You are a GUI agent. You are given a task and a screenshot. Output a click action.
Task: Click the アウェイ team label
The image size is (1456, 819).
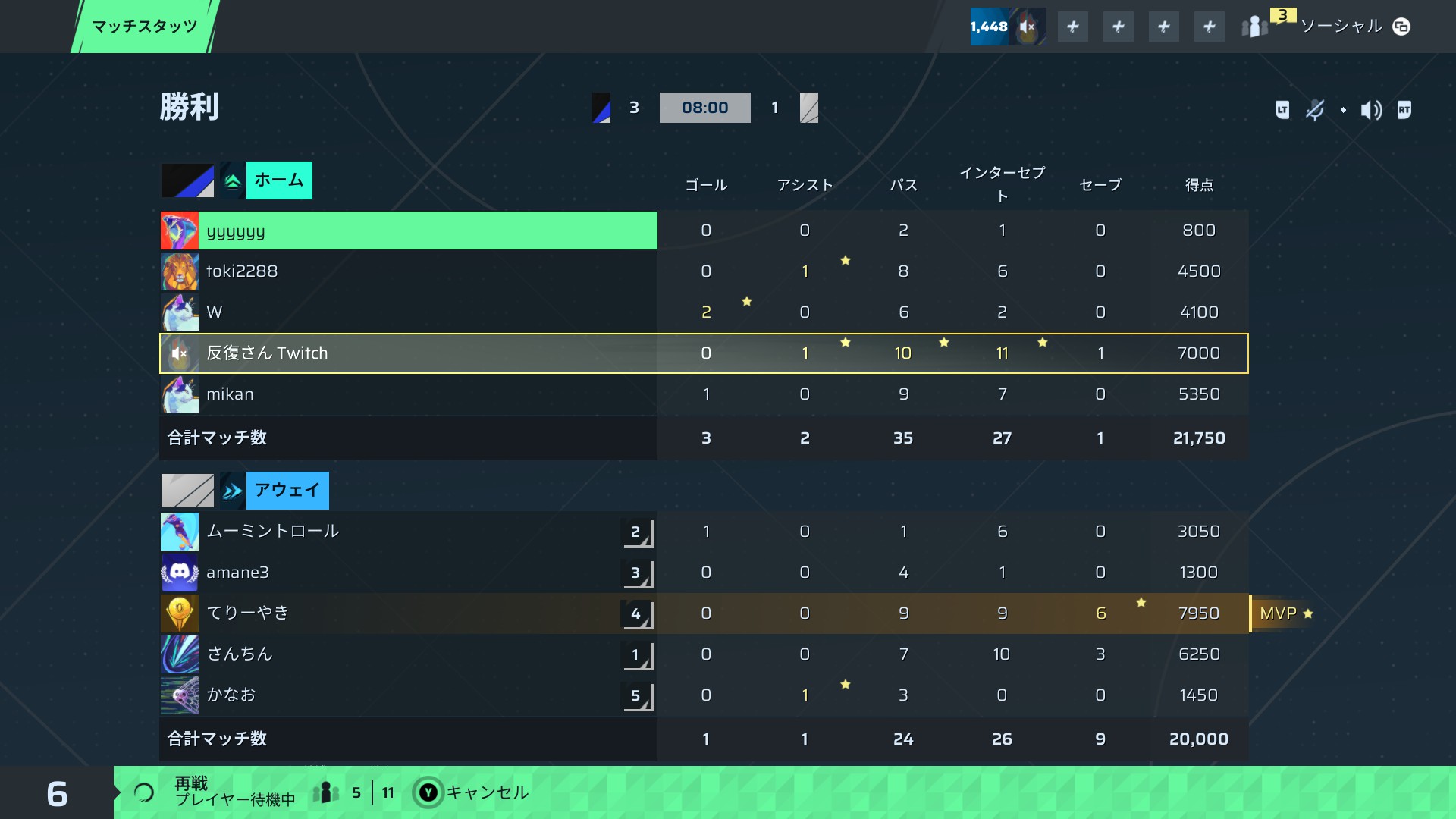pos(287,491)
